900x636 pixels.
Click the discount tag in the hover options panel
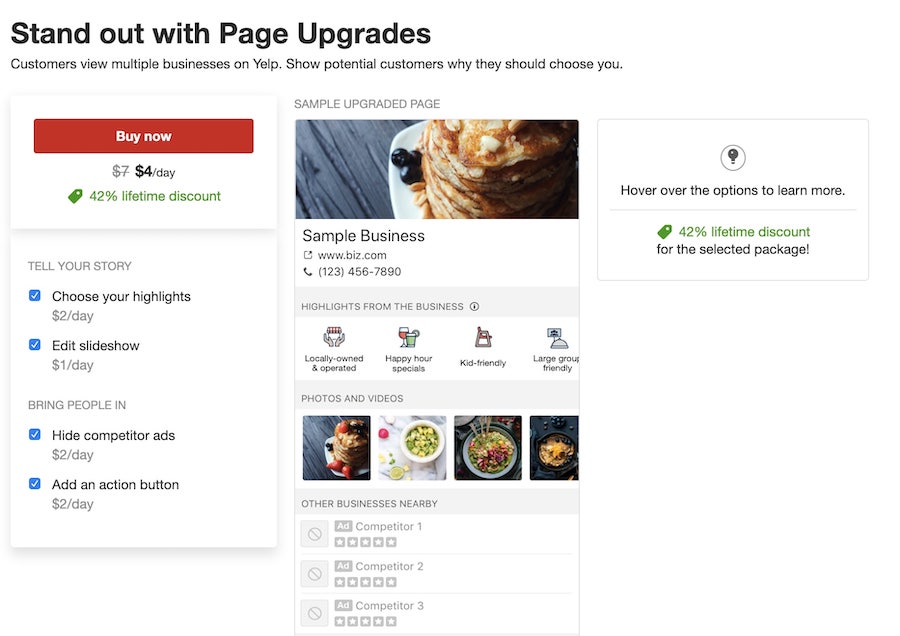pyautogui.click(x=665, y=231)
